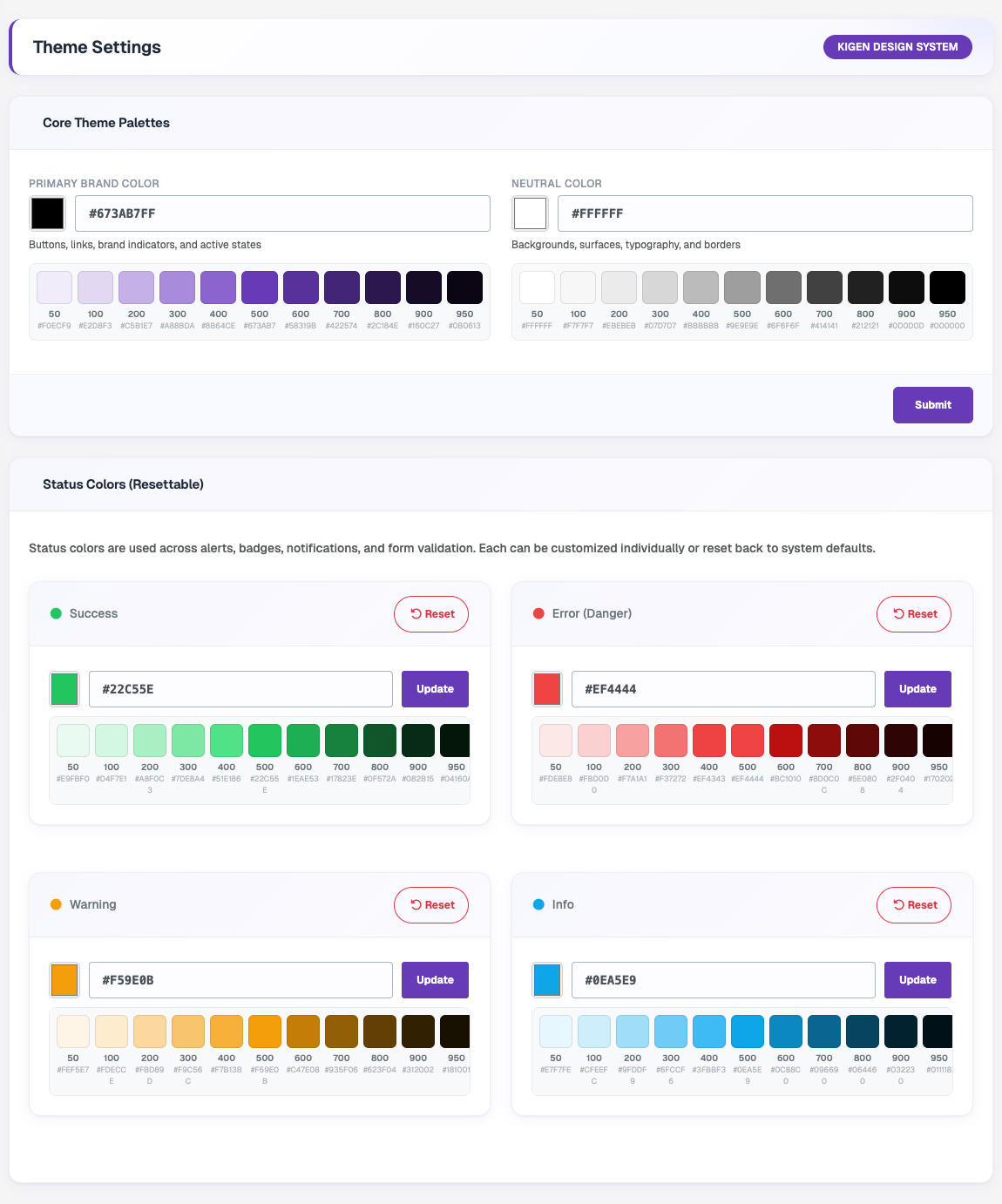Select Error palette shade 600 #BC1010
Viewport: 1002px width, 1204px height.
click(786, 741)
